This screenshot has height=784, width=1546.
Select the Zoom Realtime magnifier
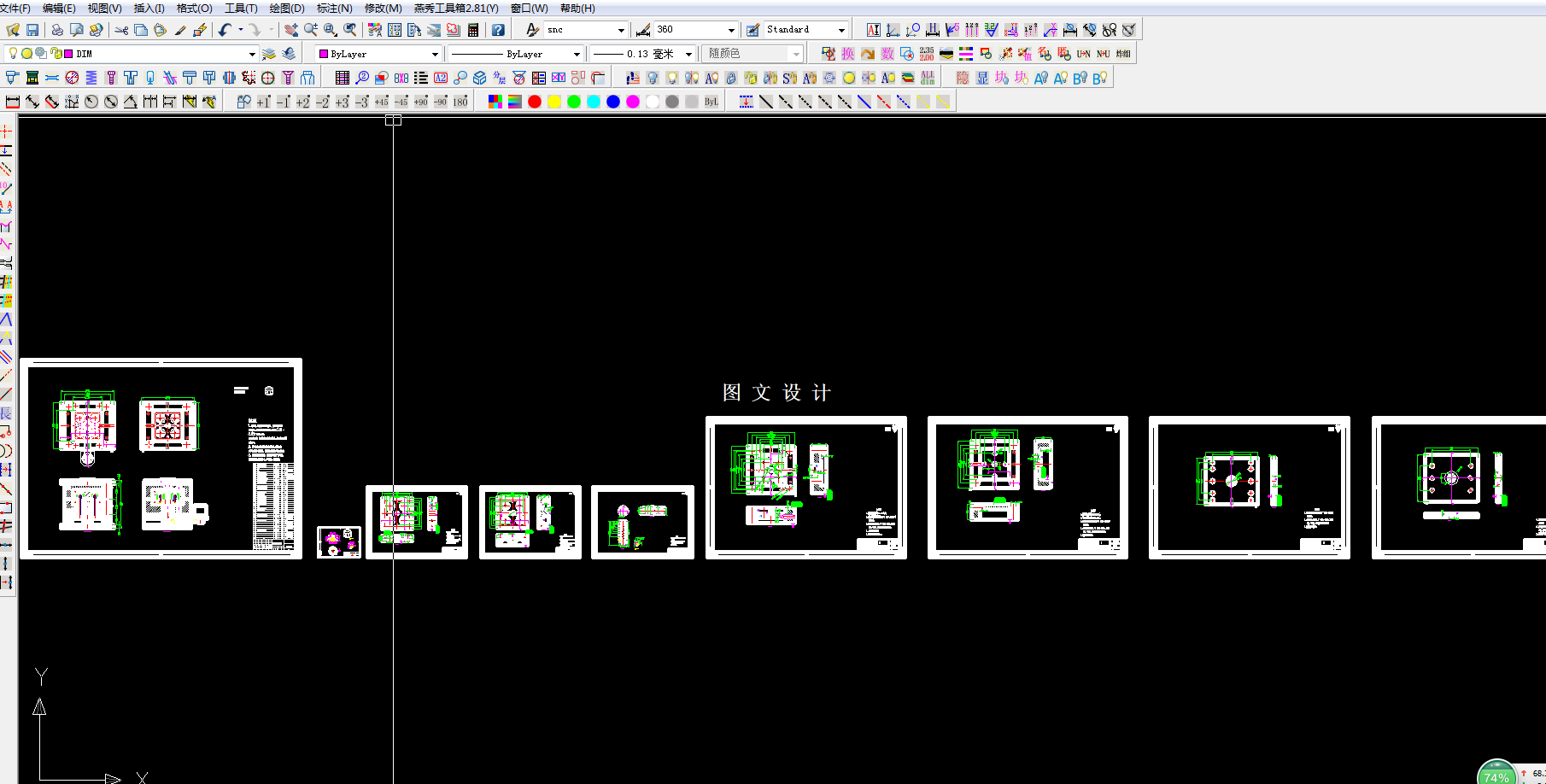pos(311,30)
